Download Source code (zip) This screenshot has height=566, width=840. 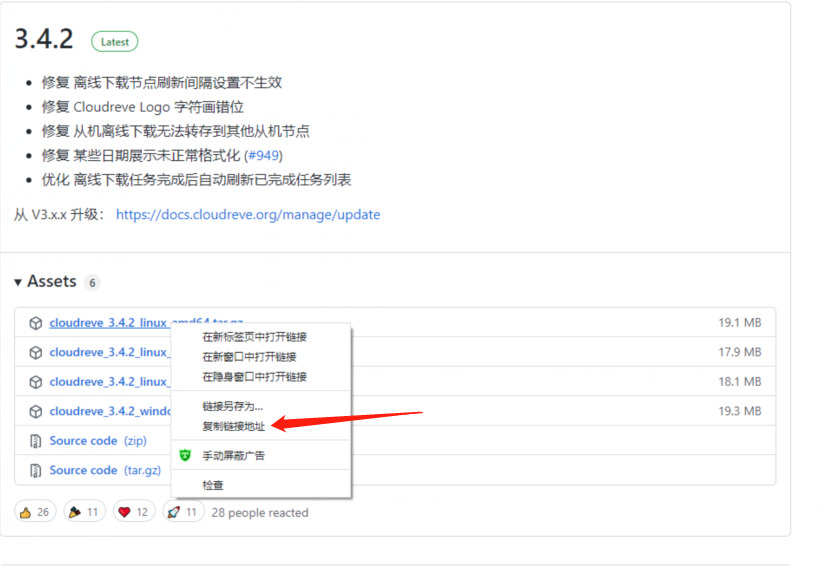tap(98, 441)
